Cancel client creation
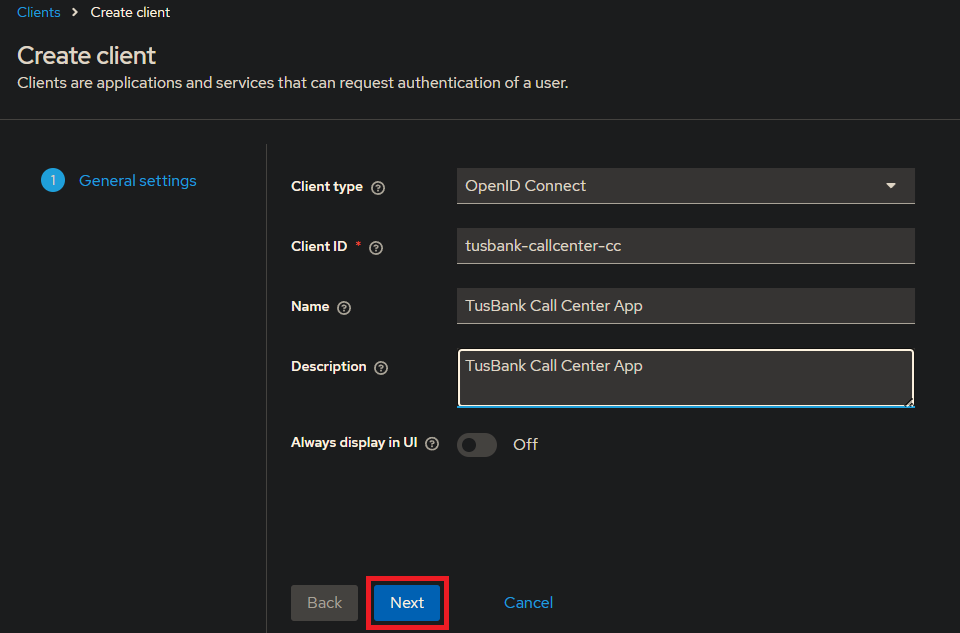Viewport: 960px width, 633px height. tap(528, 603)
